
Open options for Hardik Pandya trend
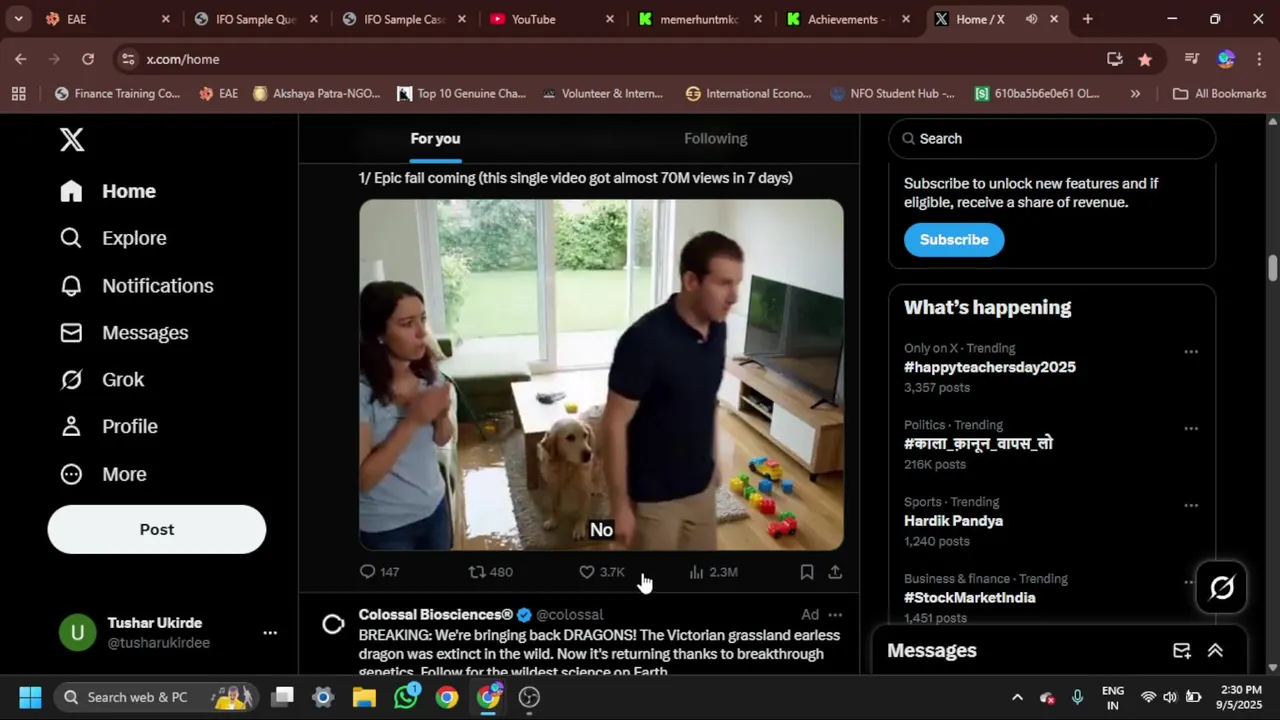tap(1191, 506)
